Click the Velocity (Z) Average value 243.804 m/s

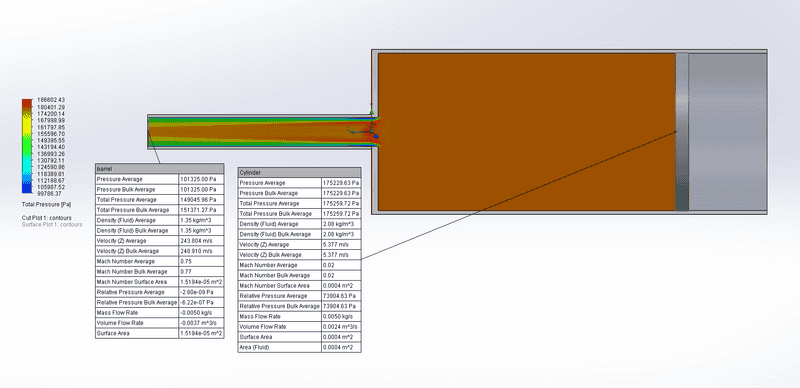point(195,241)
